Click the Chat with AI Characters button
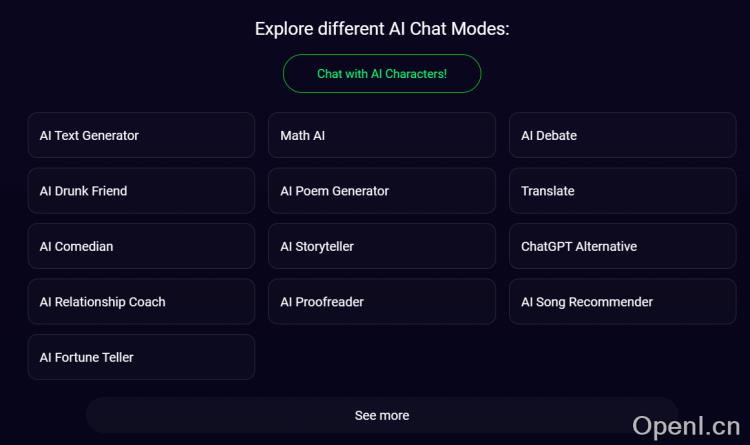This screenshot has height=445, width=750. tap(382, 74)
